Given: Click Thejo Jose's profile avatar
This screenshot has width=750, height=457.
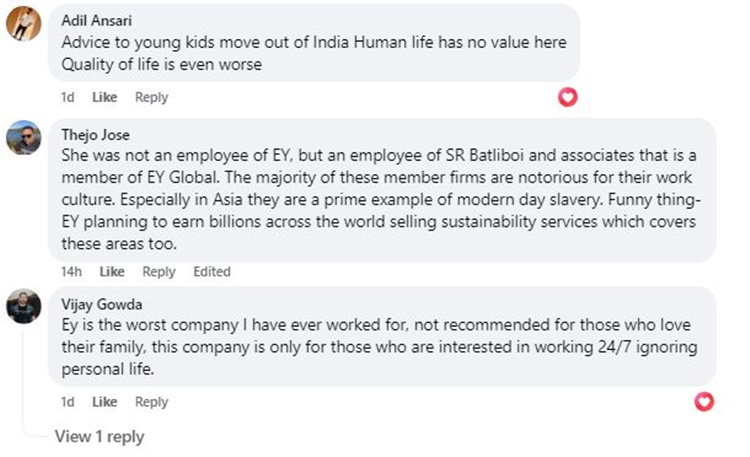Looking at the screenshot, I should [24, 138].
